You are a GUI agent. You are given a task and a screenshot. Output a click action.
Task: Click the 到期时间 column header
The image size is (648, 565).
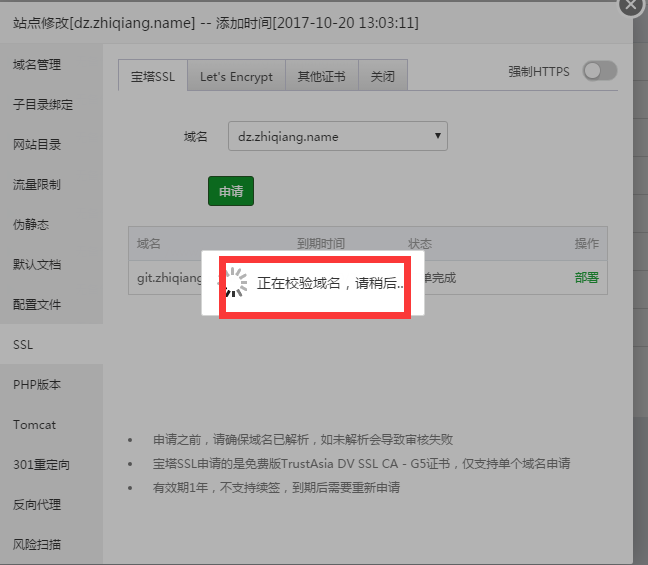point(321,243)
